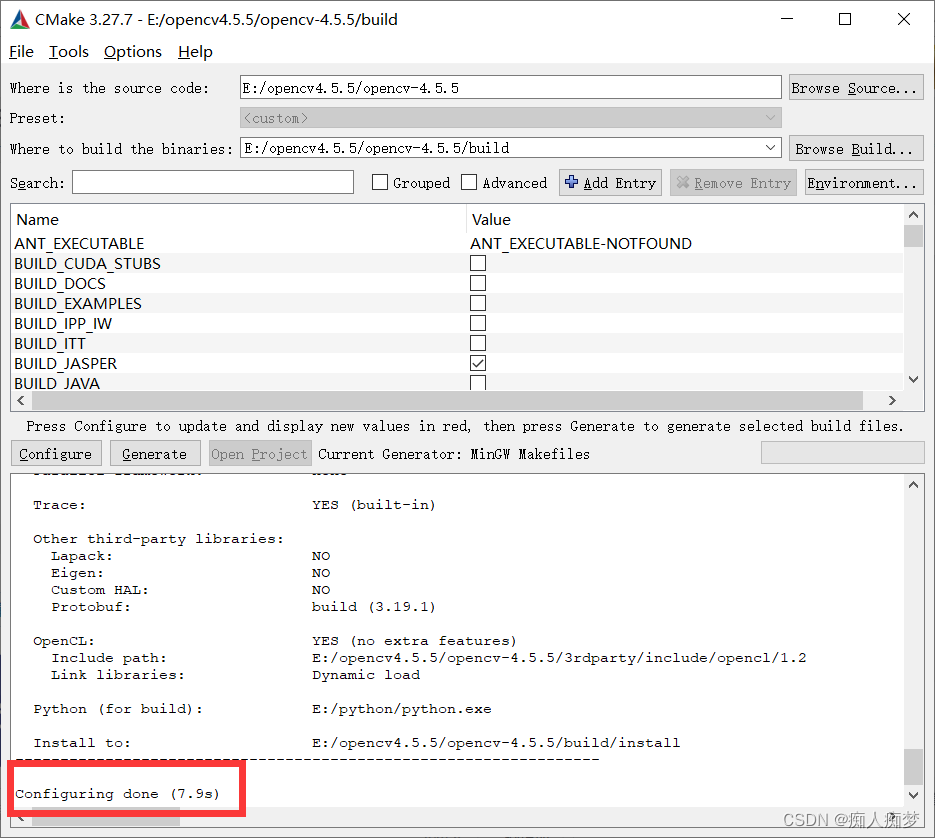Viewport: 935px width, 838px height.
Task: Select the BUILD_DOCS entry name
Action: pos(60,283)
